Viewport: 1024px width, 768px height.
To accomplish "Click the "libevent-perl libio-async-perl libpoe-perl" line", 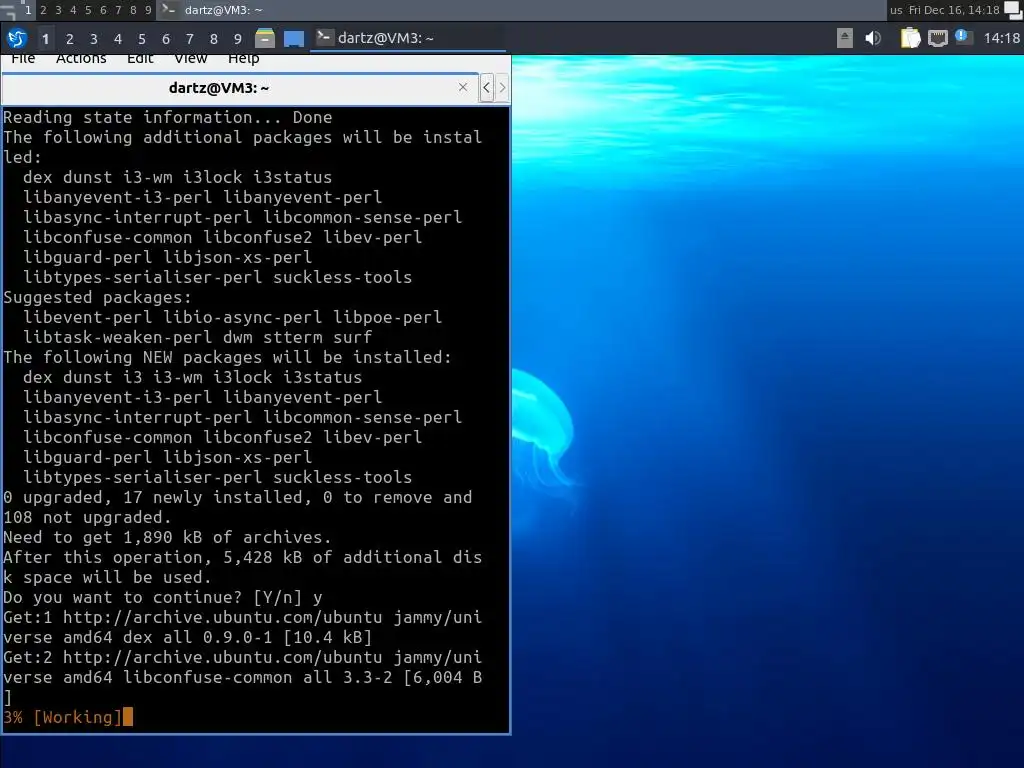I will point(232,317).
